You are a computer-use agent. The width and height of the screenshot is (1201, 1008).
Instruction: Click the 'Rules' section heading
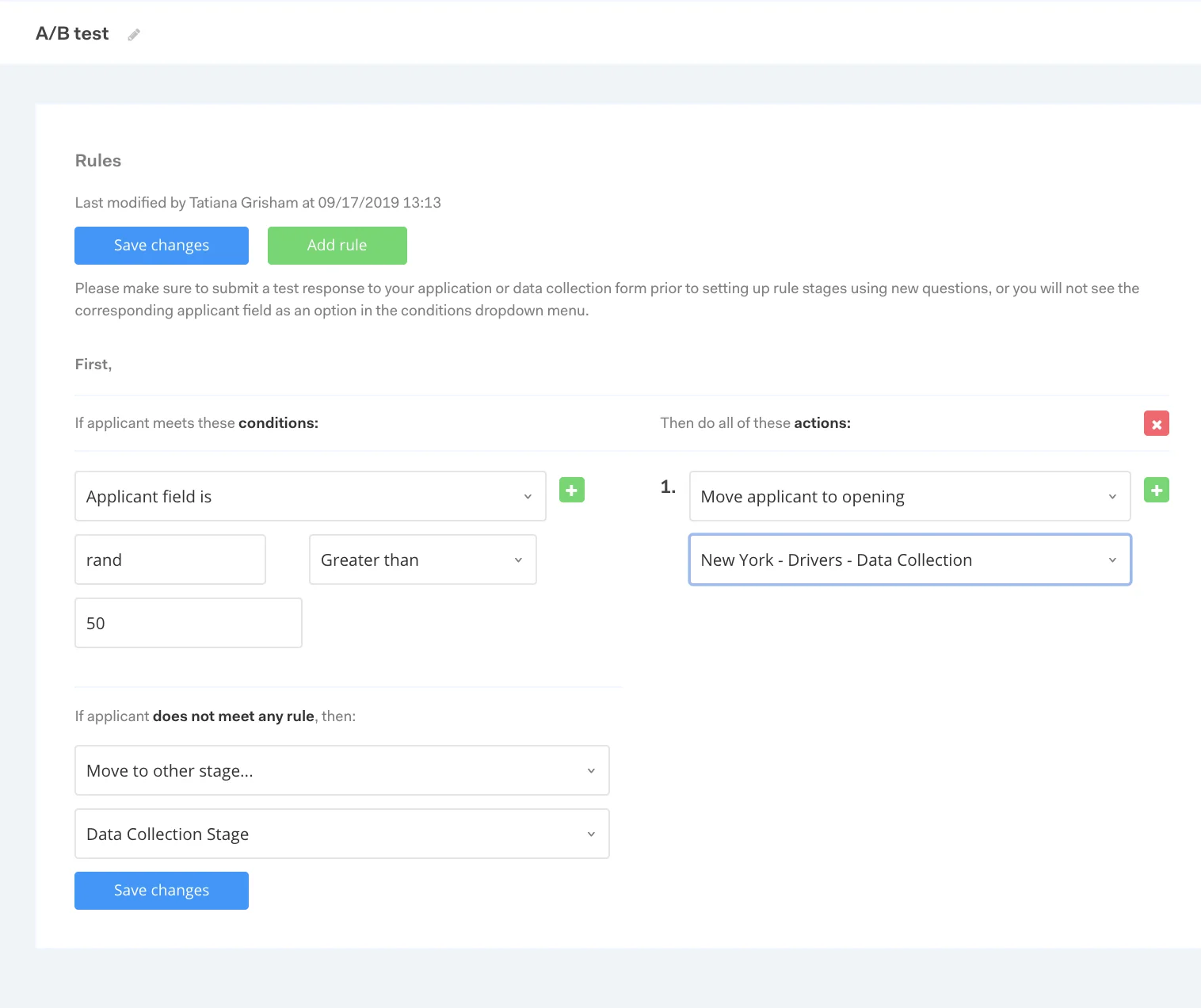[x=98, y=161]
